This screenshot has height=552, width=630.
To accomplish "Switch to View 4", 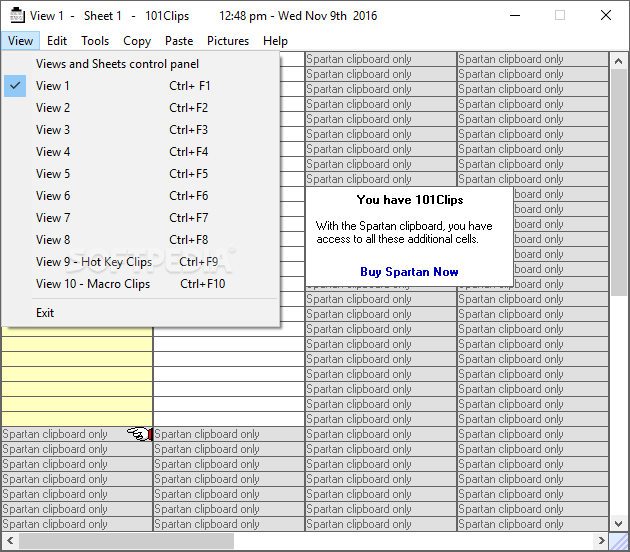I will tap(141, 152).
